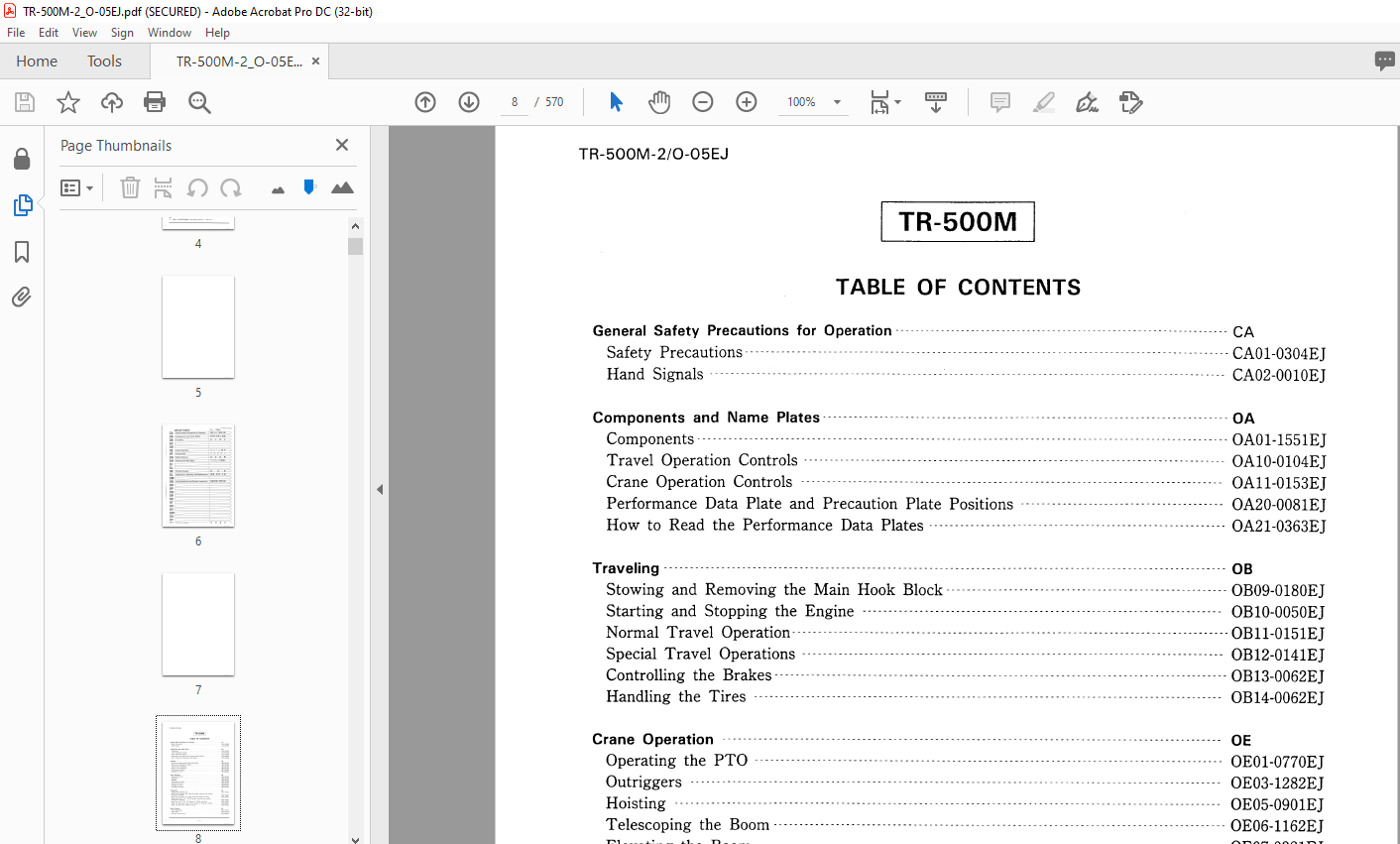Select the arrow Selection tool
The image size is (1400, 844).
[616, 101]
